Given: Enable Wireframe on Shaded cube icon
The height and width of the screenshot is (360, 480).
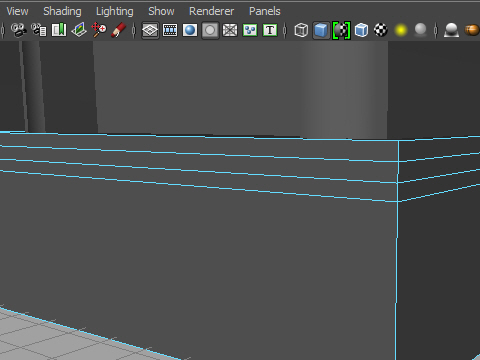Looking at the screenshot, I should (361, 30).
